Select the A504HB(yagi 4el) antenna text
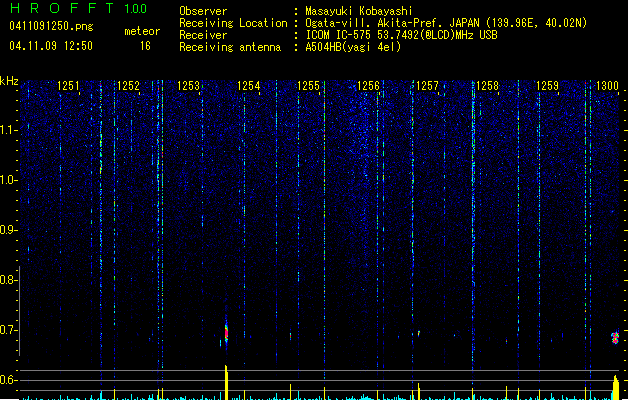 tap(353, 47)
